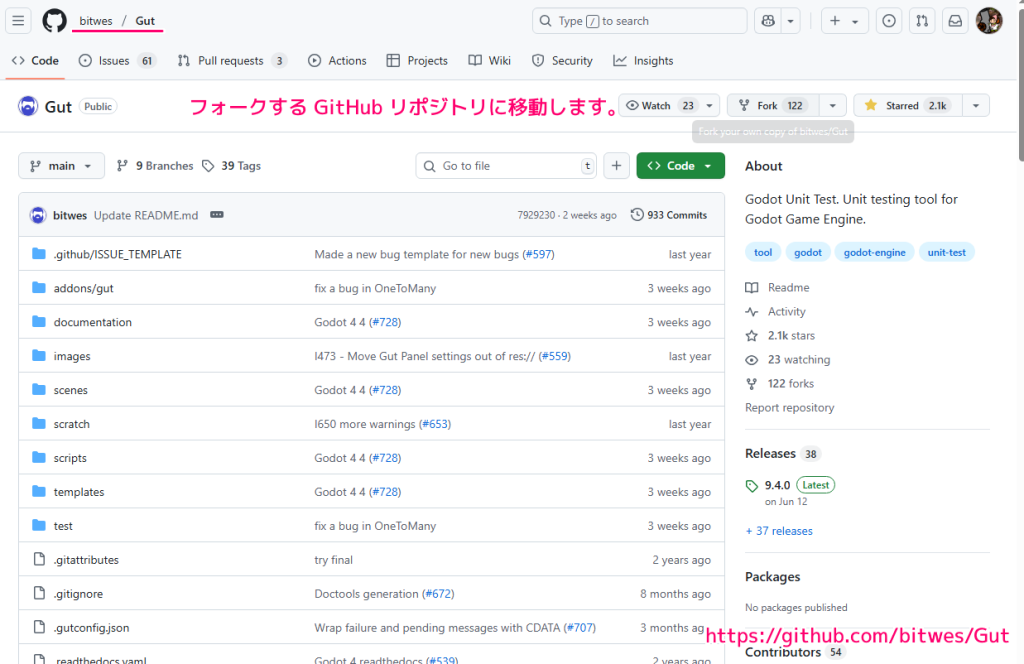Open the addons/gut folder
The image size is (1024, 664).
[x=84, y=288]
